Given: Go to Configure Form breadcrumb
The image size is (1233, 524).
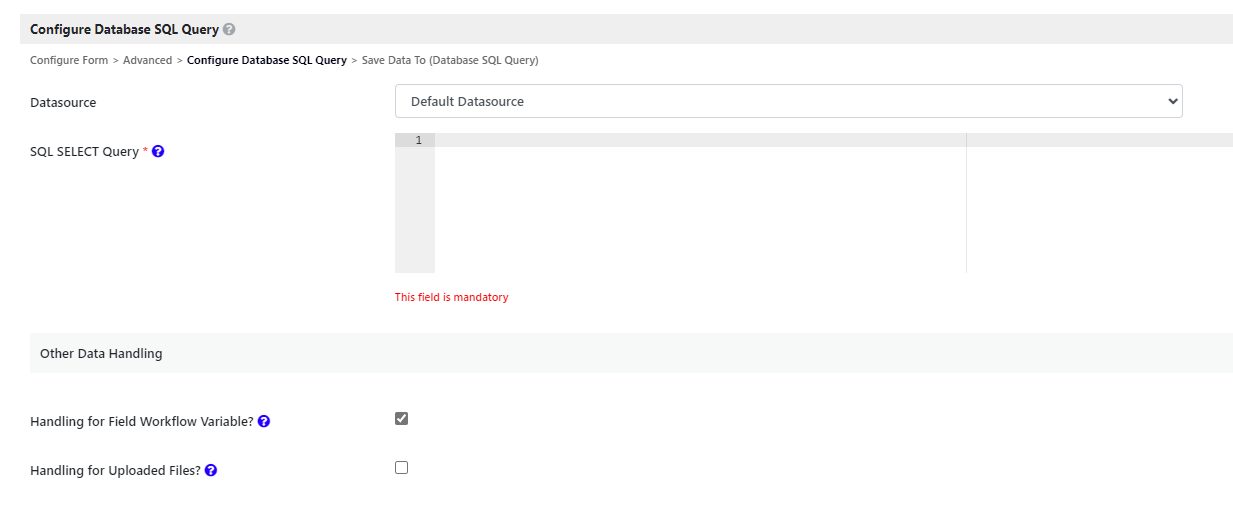Looking at the screenshot, I should click(69, 61).
